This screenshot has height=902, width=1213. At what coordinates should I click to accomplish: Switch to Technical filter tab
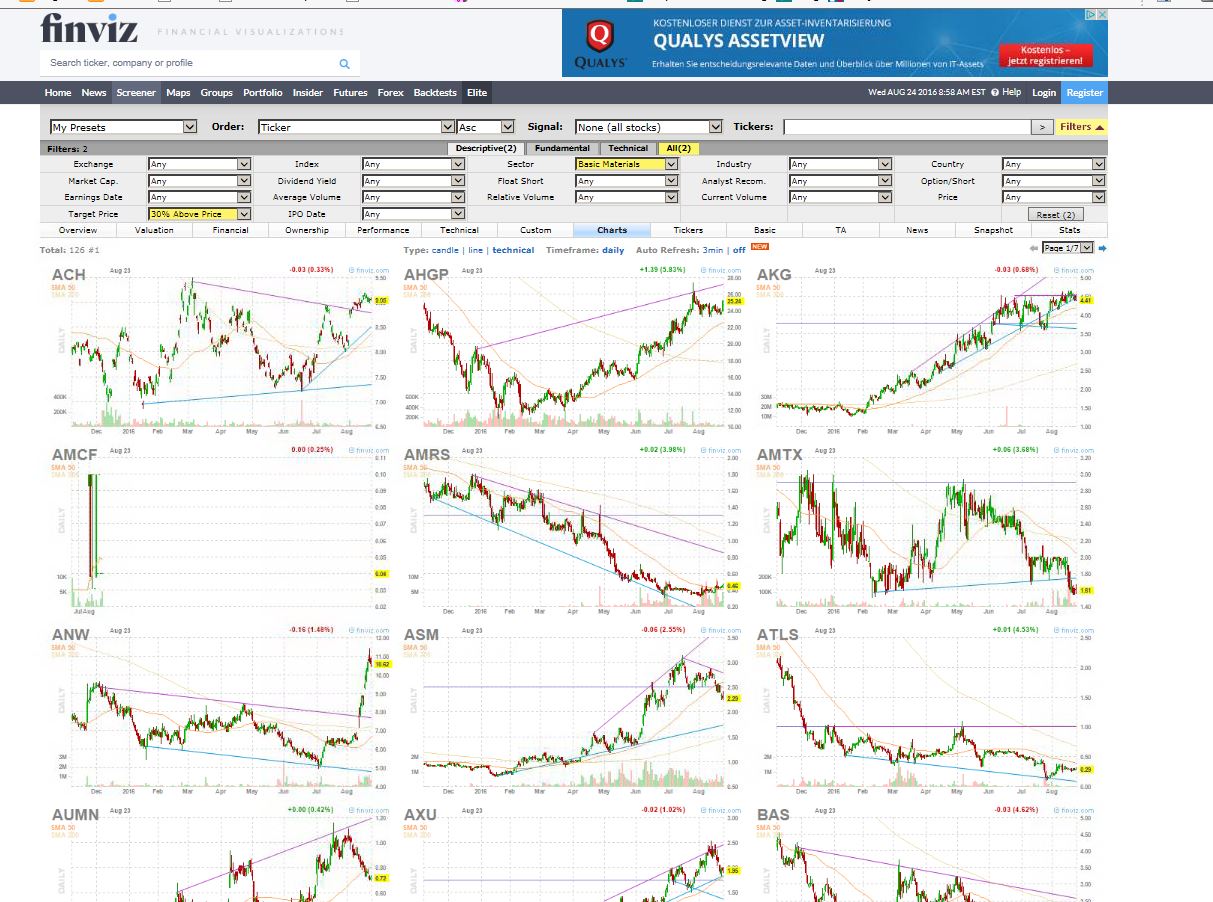pos(628,148)
